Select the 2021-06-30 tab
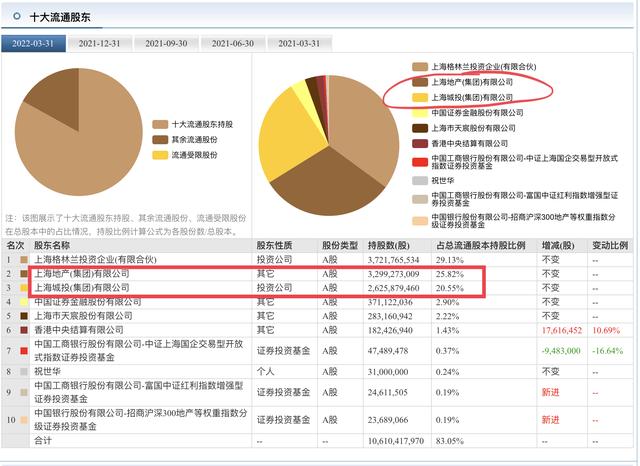640x466 pixels. coord(233,44)
